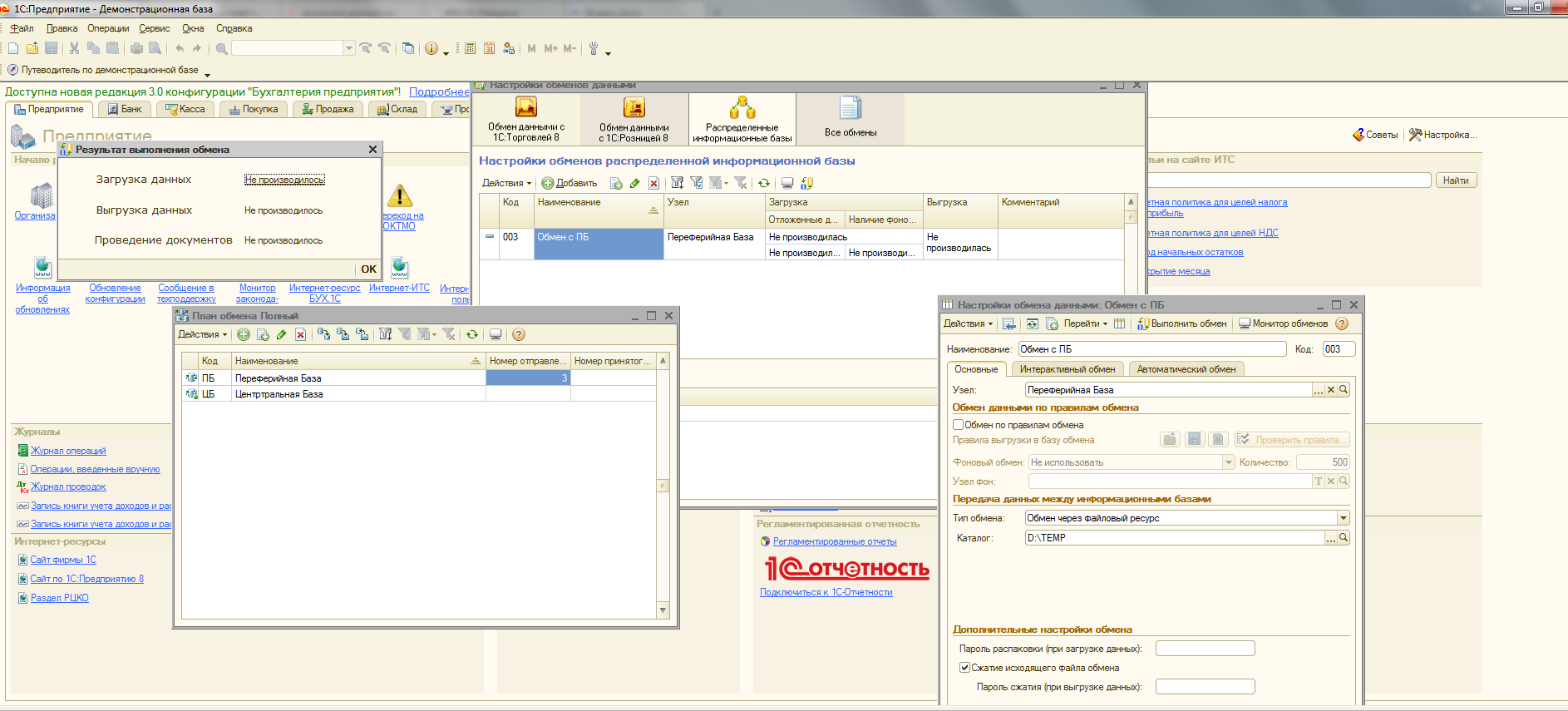Click Каталог field with D:\TEMP
1568x711 pixels.
[x=1174, y=538]
